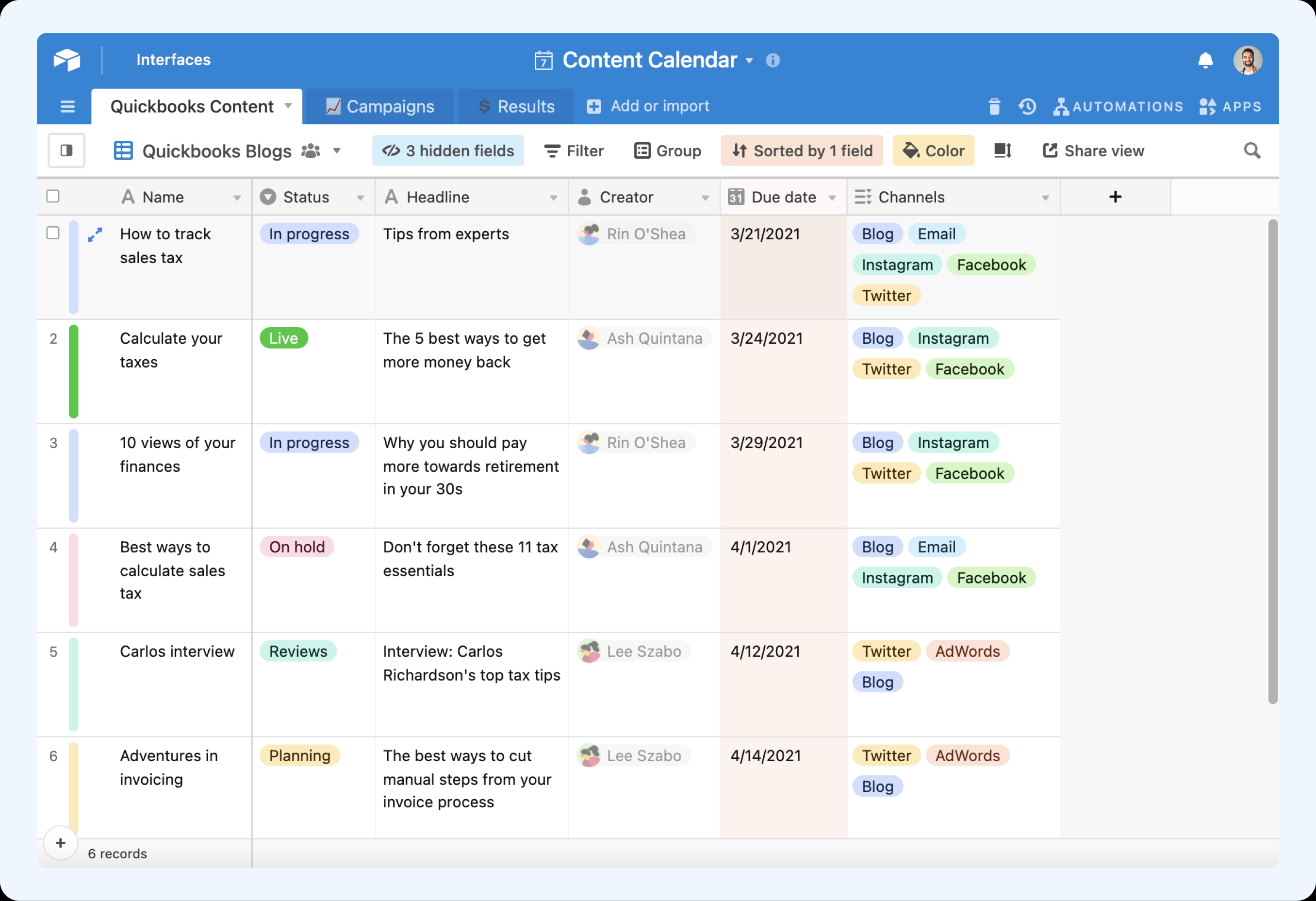Toggle the views sidebar panel
This screenshot has width=1316, height=901.
66,150
